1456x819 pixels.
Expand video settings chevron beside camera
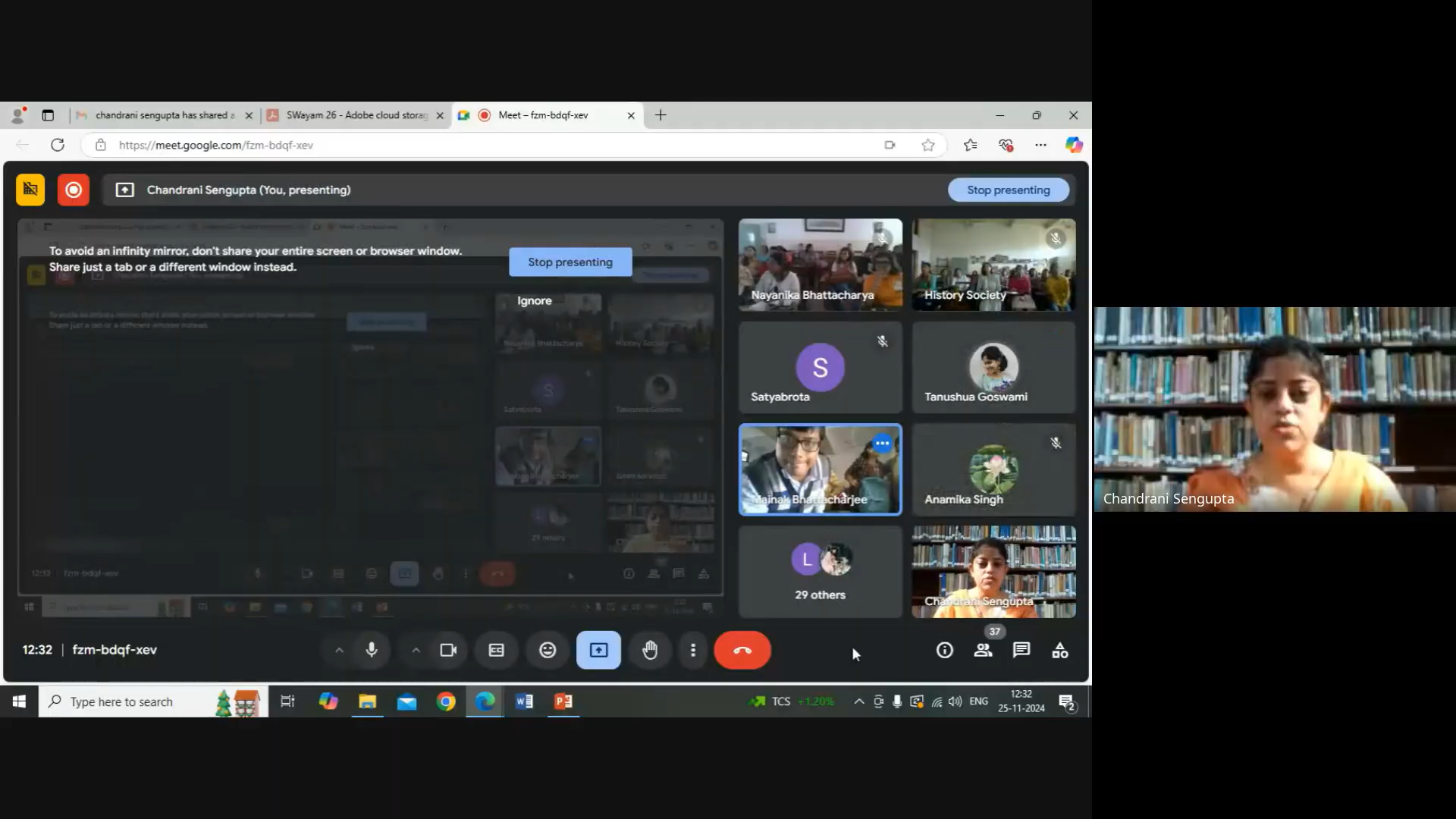click(416, 651)
